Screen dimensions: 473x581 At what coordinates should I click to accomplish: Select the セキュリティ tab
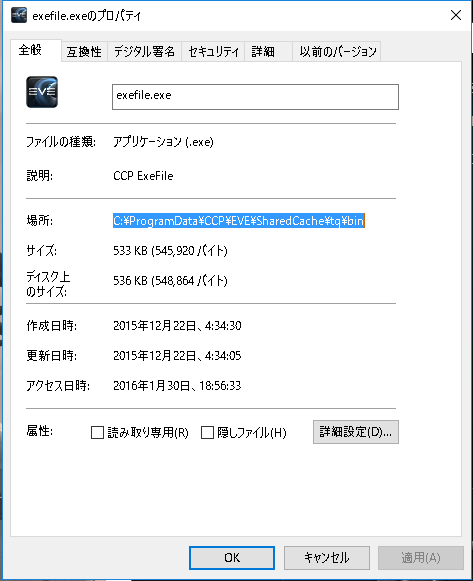pyautogui.click(x=213, y=51)
